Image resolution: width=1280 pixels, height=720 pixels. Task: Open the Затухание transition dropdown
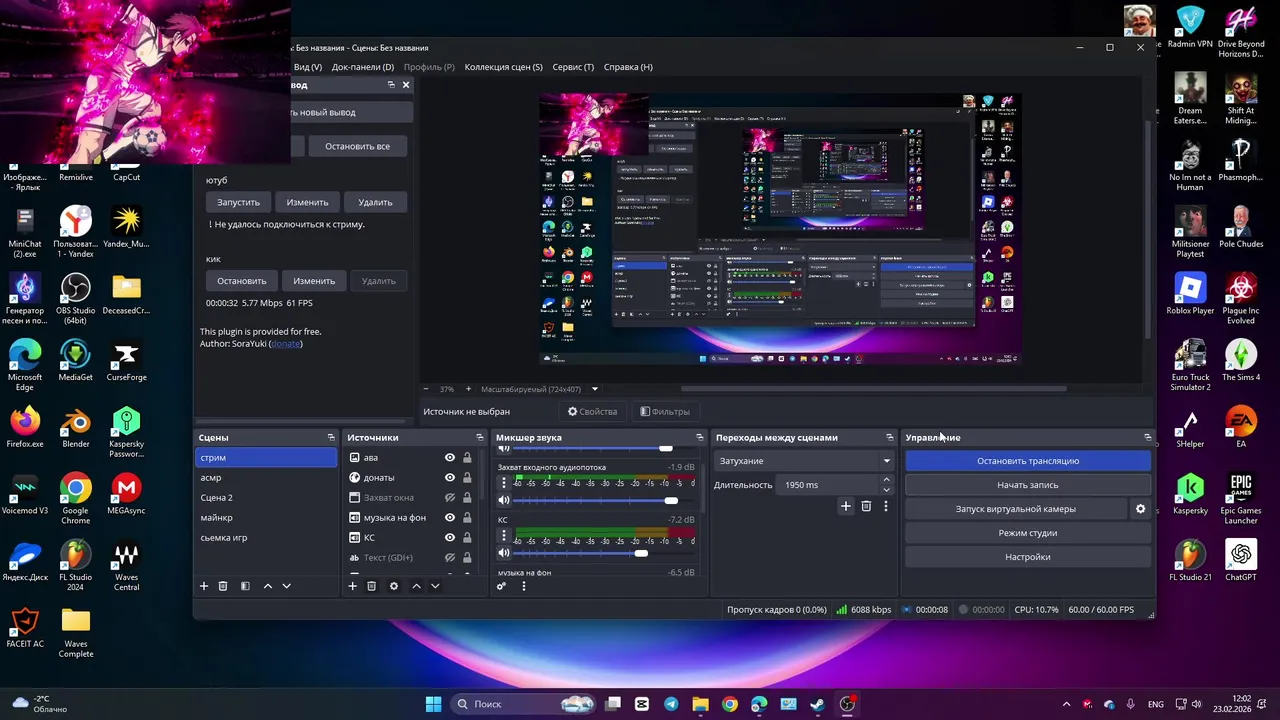(x=804, y=461)
